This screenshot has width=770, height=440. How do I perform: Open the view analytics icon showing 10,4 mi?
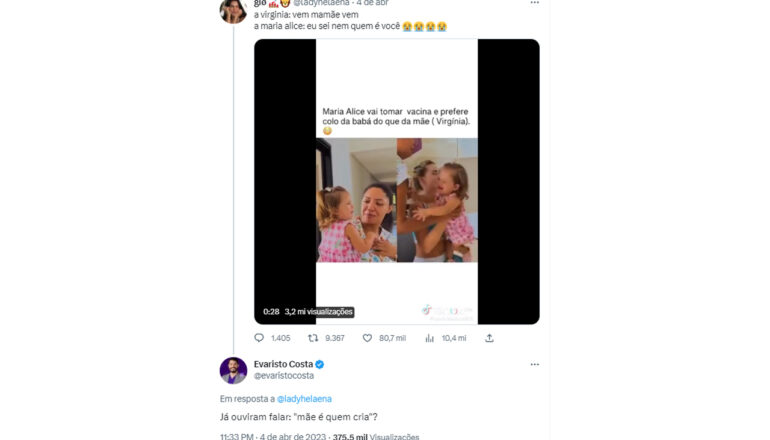[430, 338]
